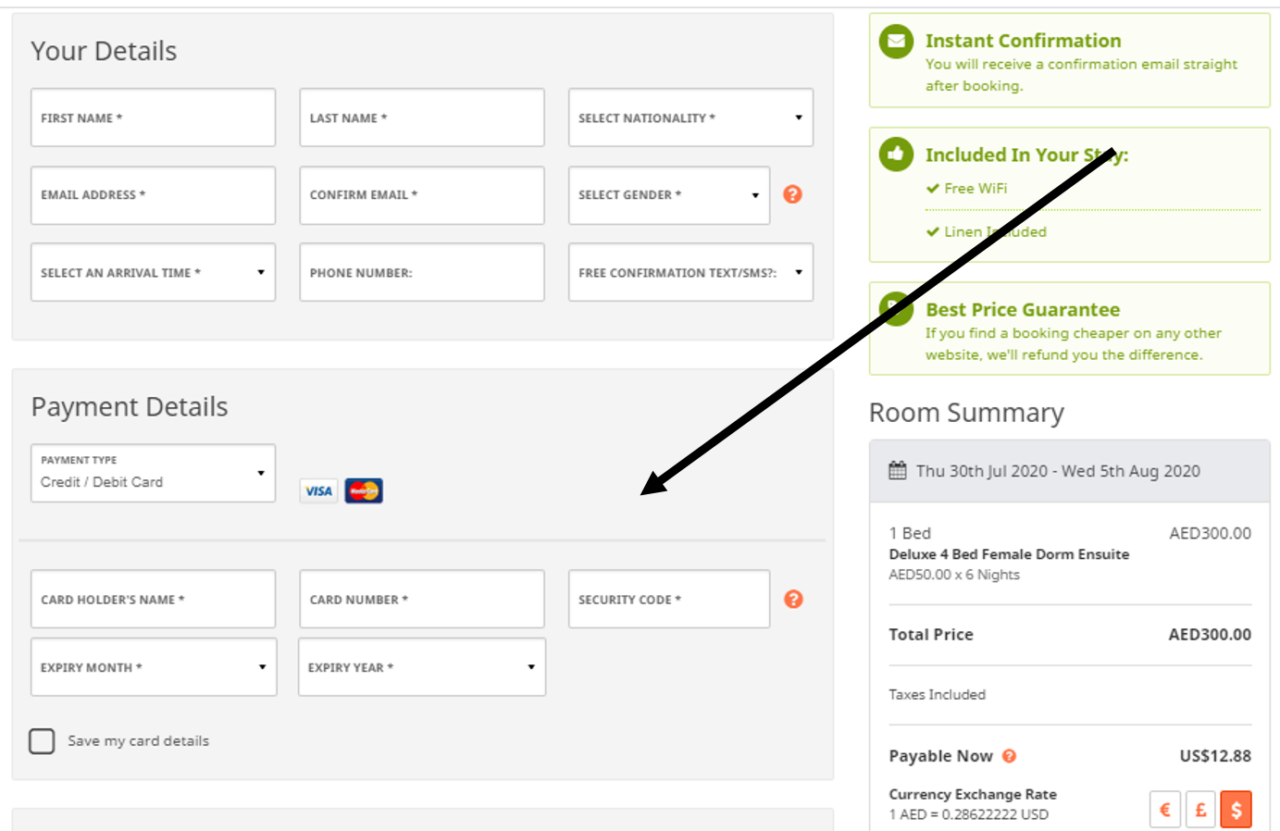Click the help icon beside Payable Now
This screenshot has height=831, width=1280.
click(x=1009, y=756)
